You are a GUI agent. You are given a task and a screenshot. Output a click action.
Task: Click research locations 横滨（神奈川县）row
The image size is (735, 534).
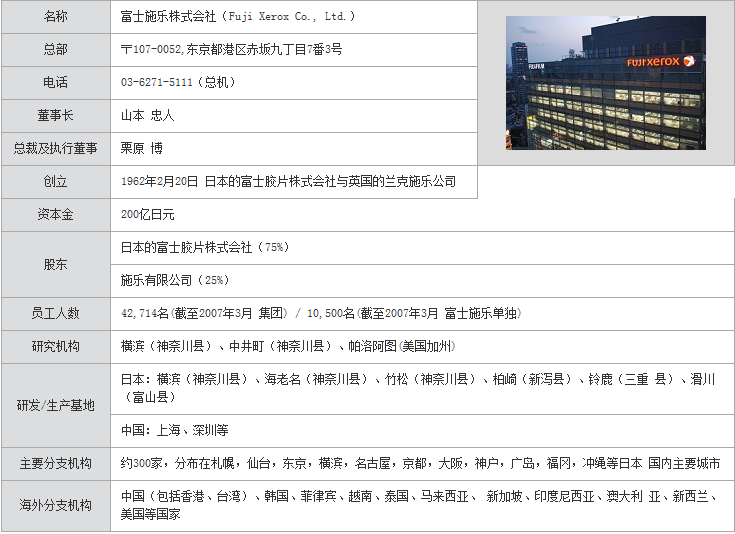(288, 346)
